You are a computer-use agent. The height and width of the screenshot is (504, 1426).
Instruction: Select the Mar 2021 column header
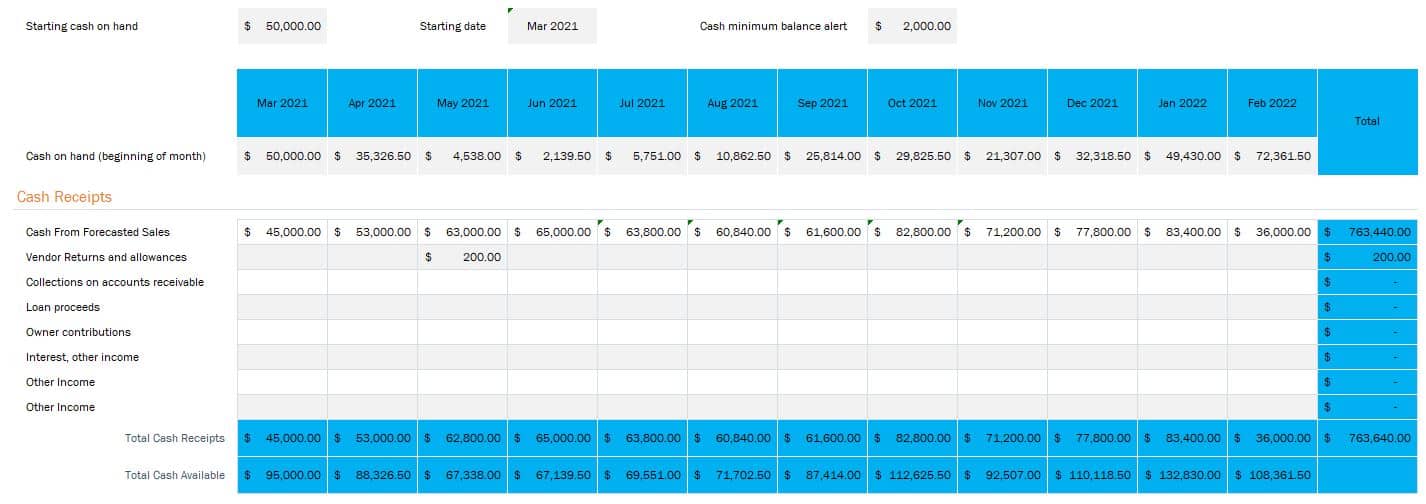click(x=282, y=103)
